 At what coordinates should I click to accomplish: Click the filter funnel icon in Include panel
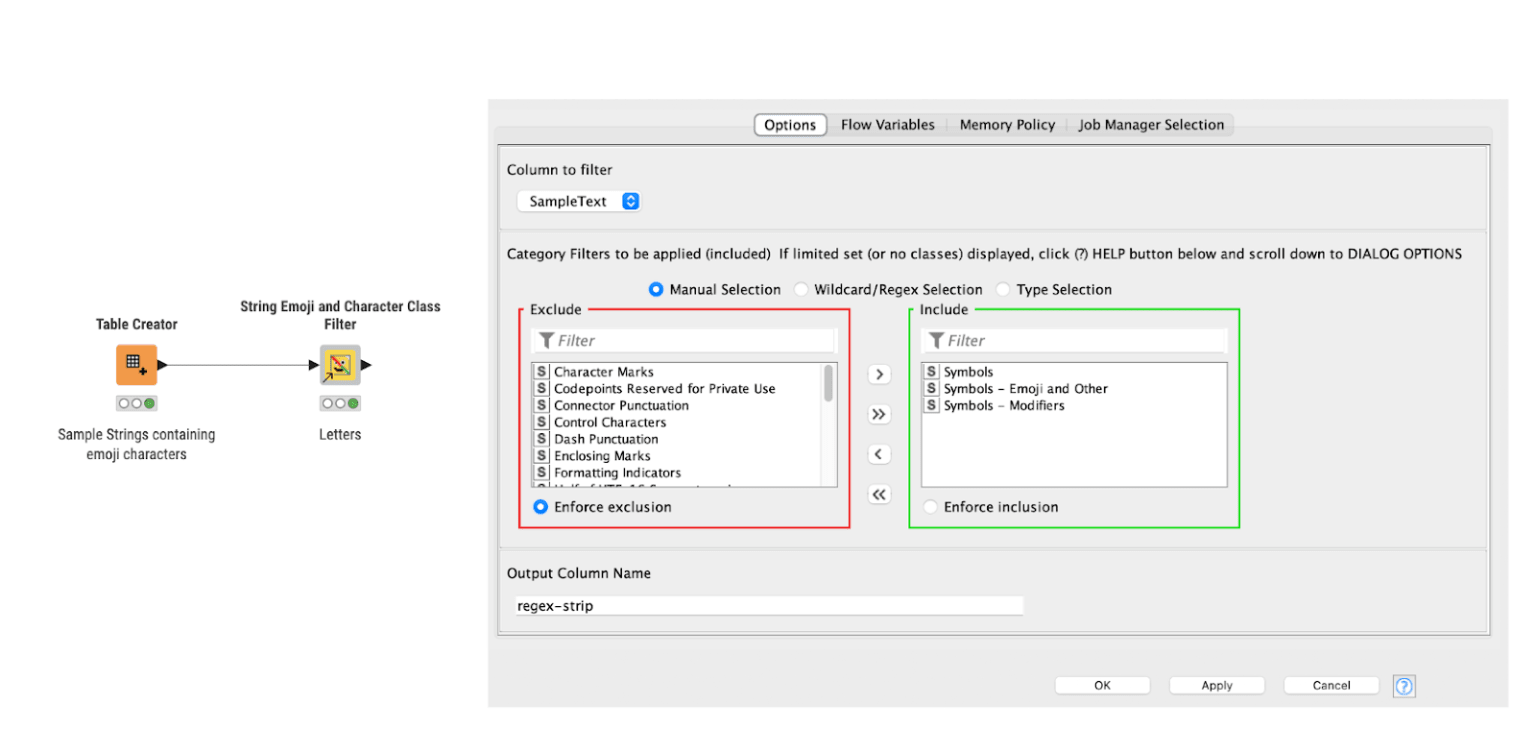(x=936, y=341)
